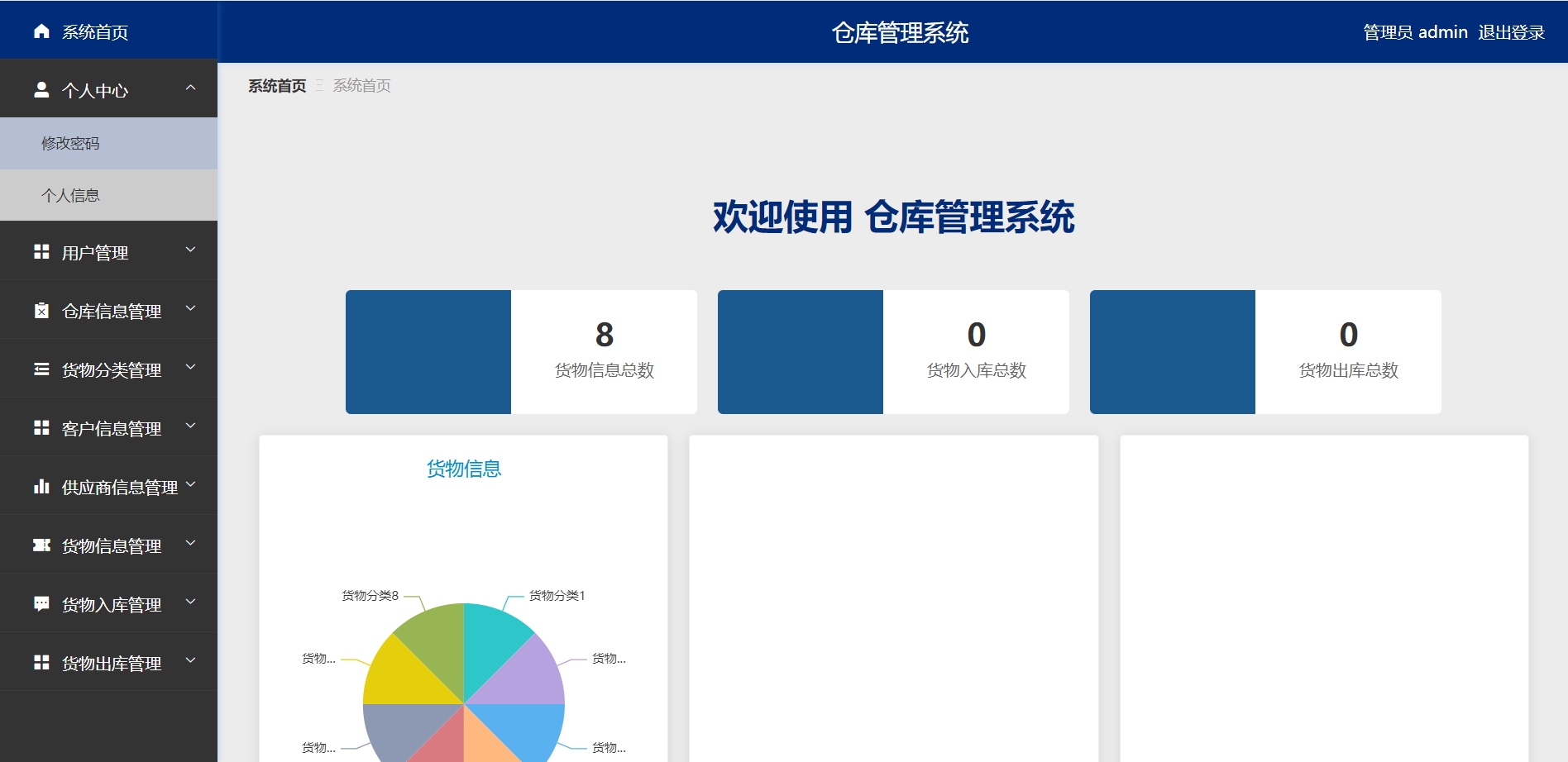Click the blue panel on the 货物出库总数 card

click(x=1173, y=352)
